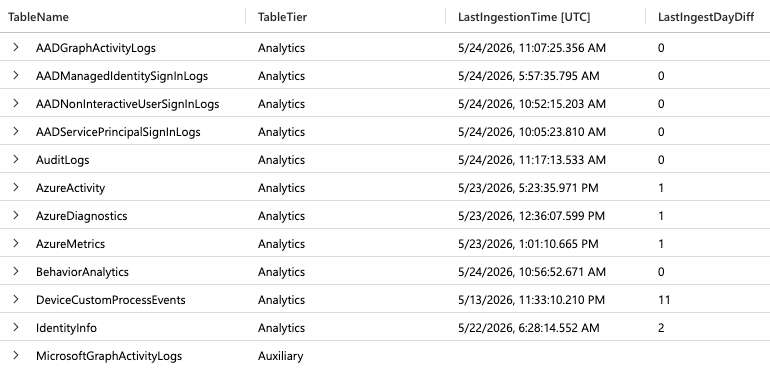Viewport: 770px width, 368px height.
Task: Expand the AADNonInteractiveUserSignInLogs row
Action: pyautogui.click(x=16, y=104)
